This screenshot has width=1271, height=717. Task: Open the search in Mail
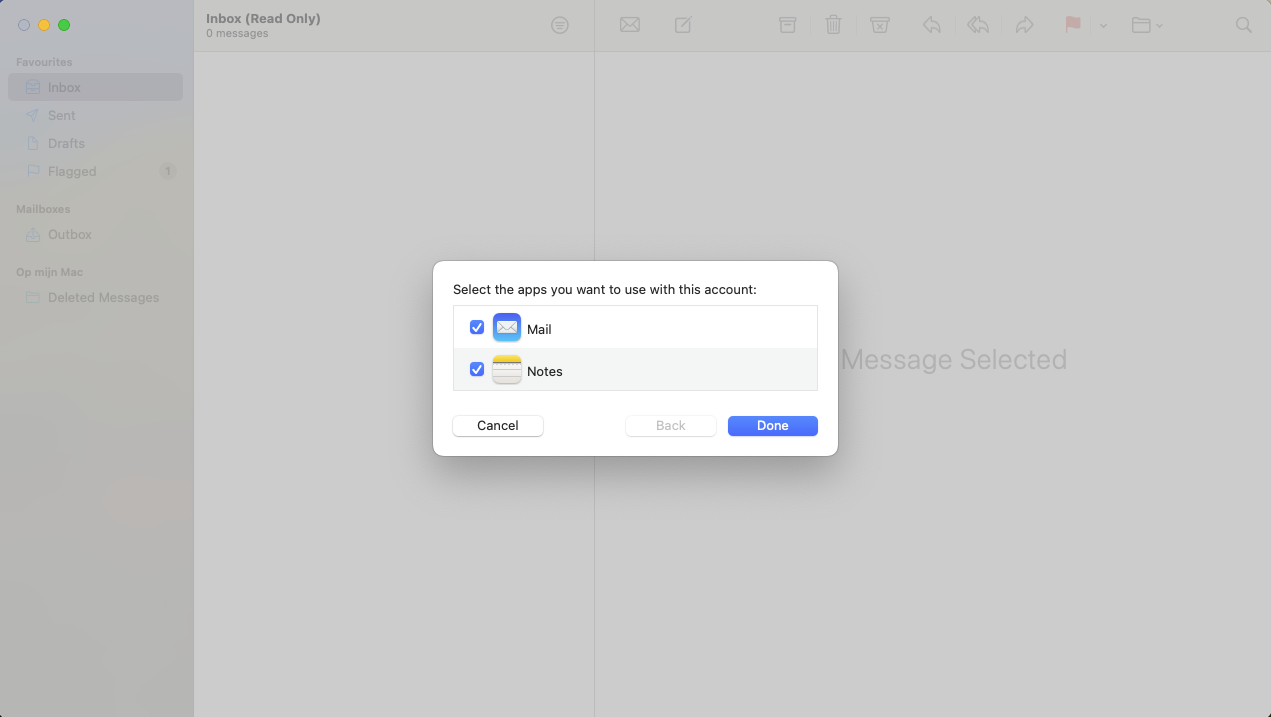pos(1243,24)
